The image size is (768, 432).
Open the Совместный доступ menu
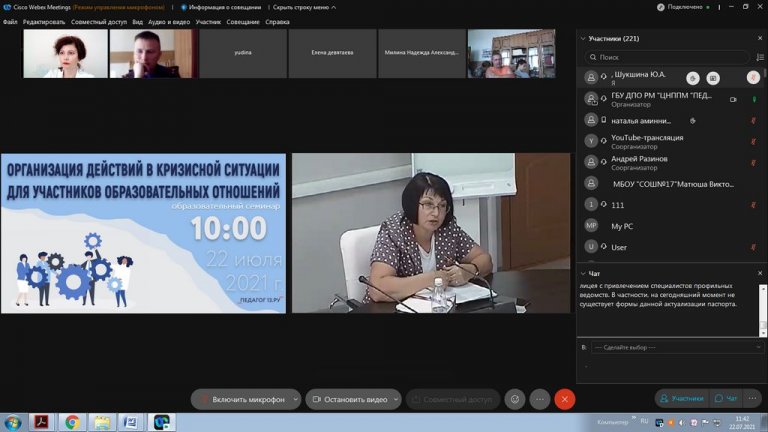coord(98,22)
